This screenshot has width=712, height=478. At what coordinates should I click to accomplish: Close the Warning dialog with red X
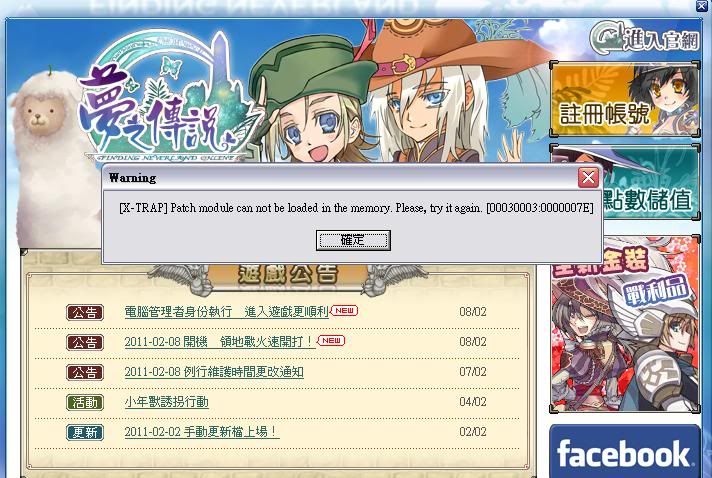point(588,177)
